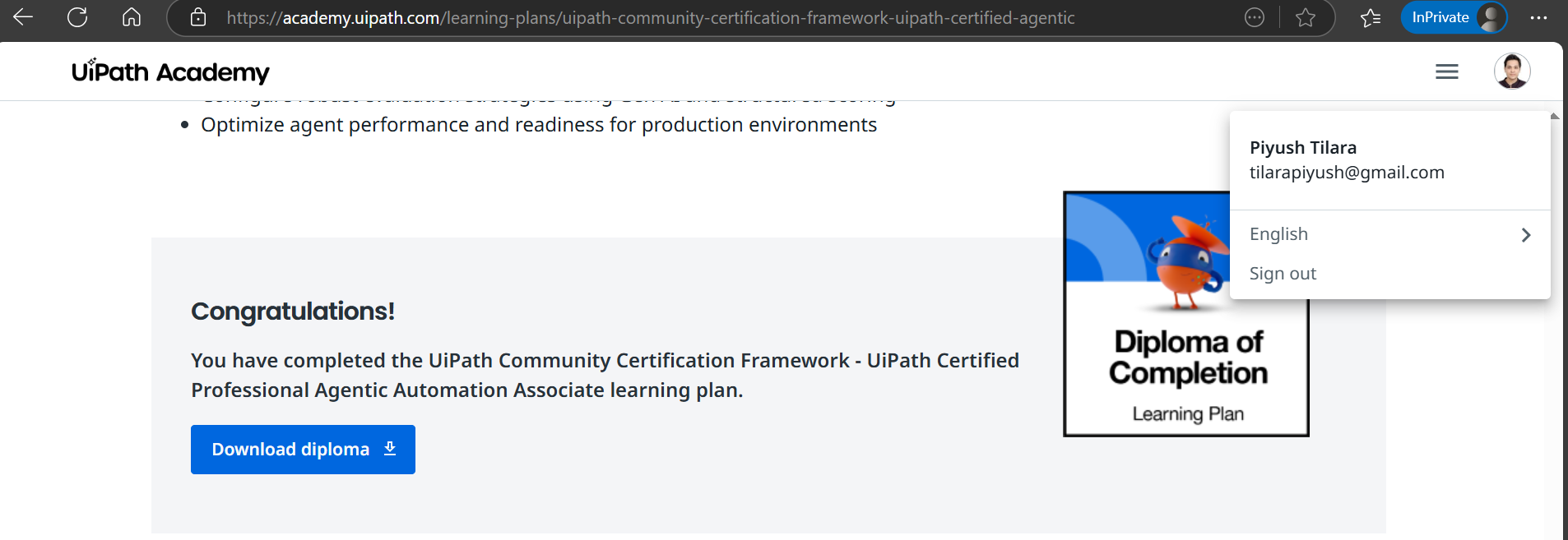This screenshot has width=1568, height=540.
Task: Click the Download diploma button
Action: 303,450
